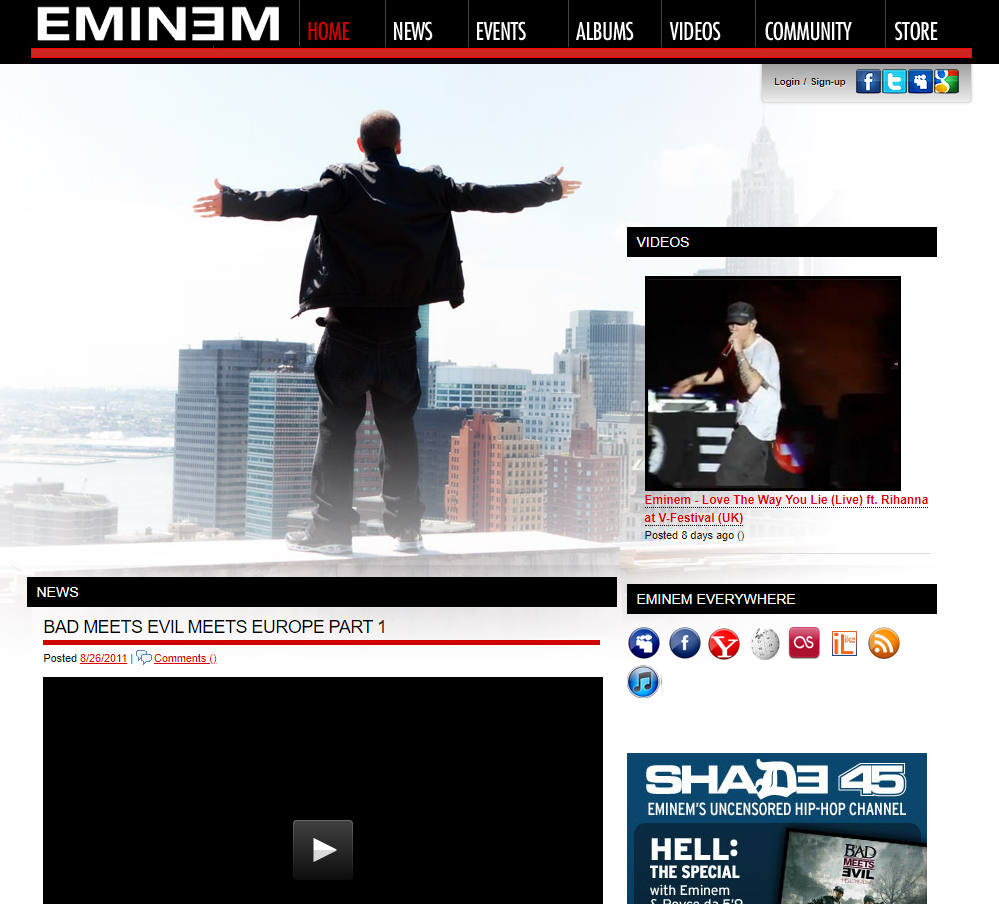This screenshot has width=999, height=904.
Task: Open the orange RSS feed icon
Action: point(884,643)
